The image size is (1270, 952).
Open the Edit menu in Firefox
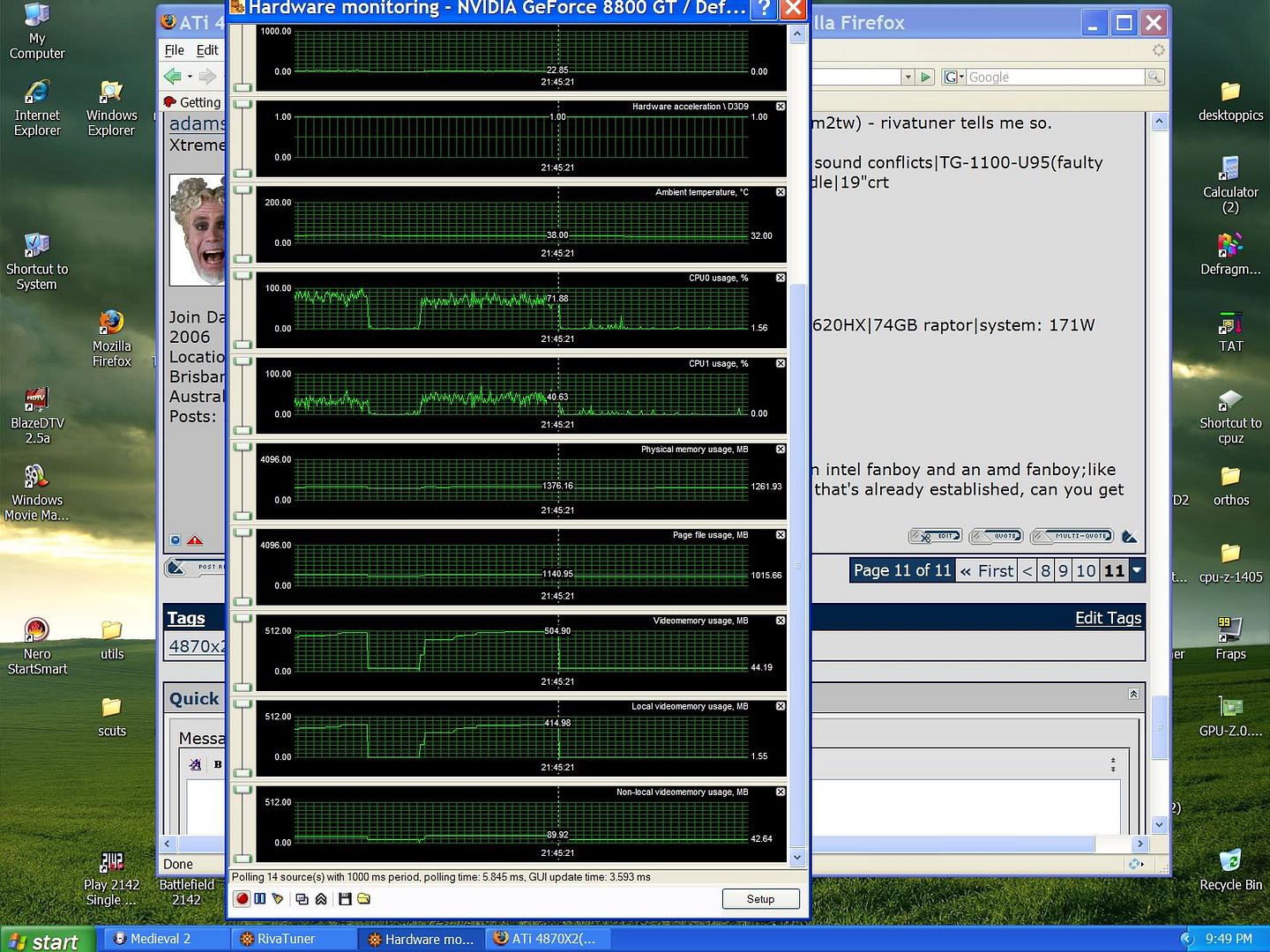(x=207, y=50)
